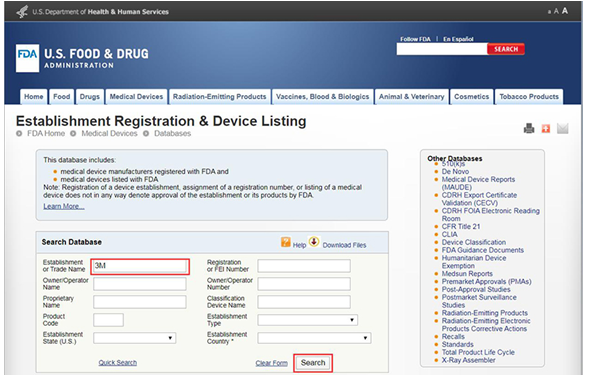Screen dimensions: 591x386
Task: Focus Product Code field
Action: tap(109, 320)
